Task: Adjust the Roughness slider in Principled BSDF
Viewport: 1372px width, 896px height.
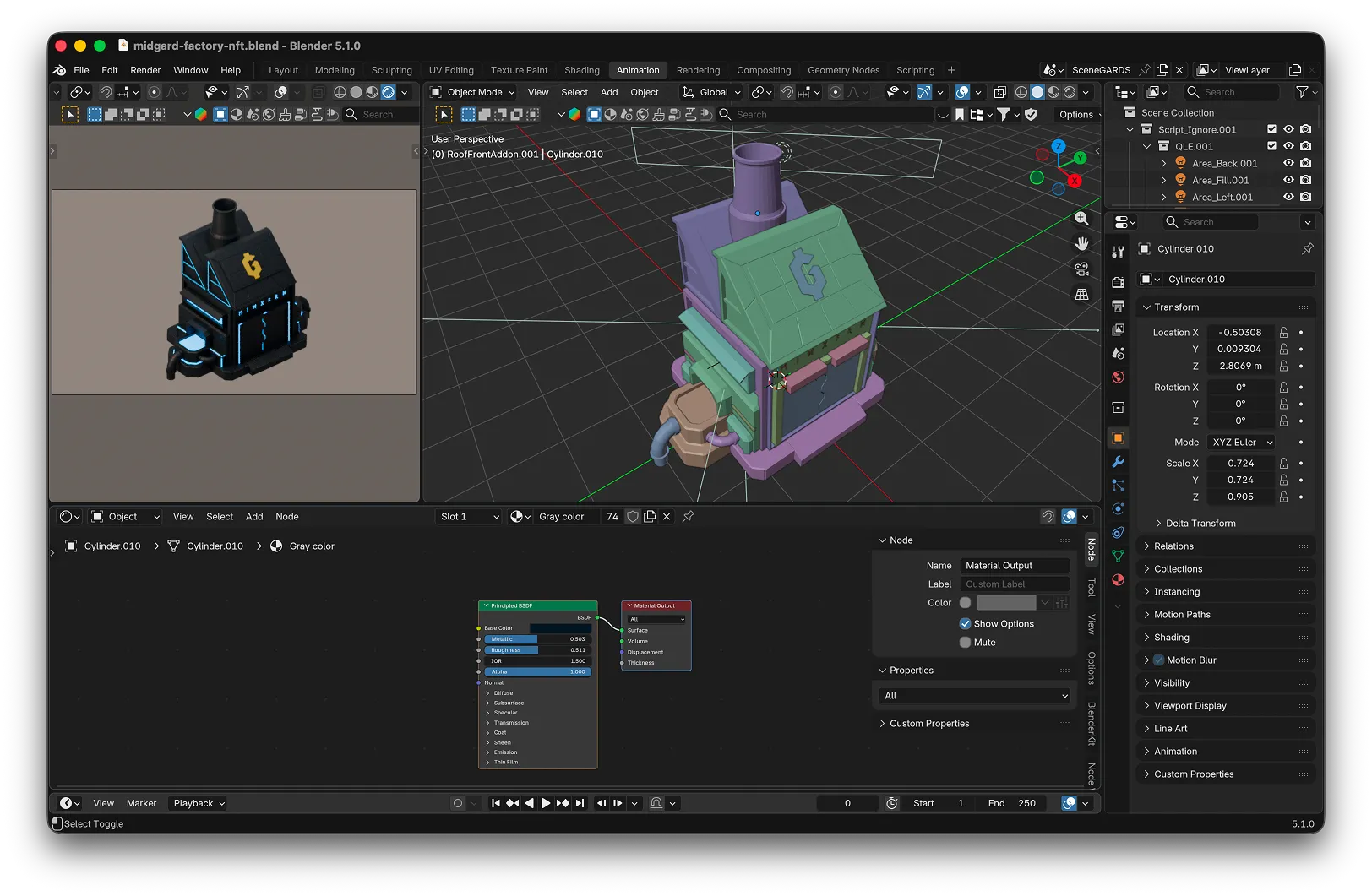Action: click(x=537, y=650)
